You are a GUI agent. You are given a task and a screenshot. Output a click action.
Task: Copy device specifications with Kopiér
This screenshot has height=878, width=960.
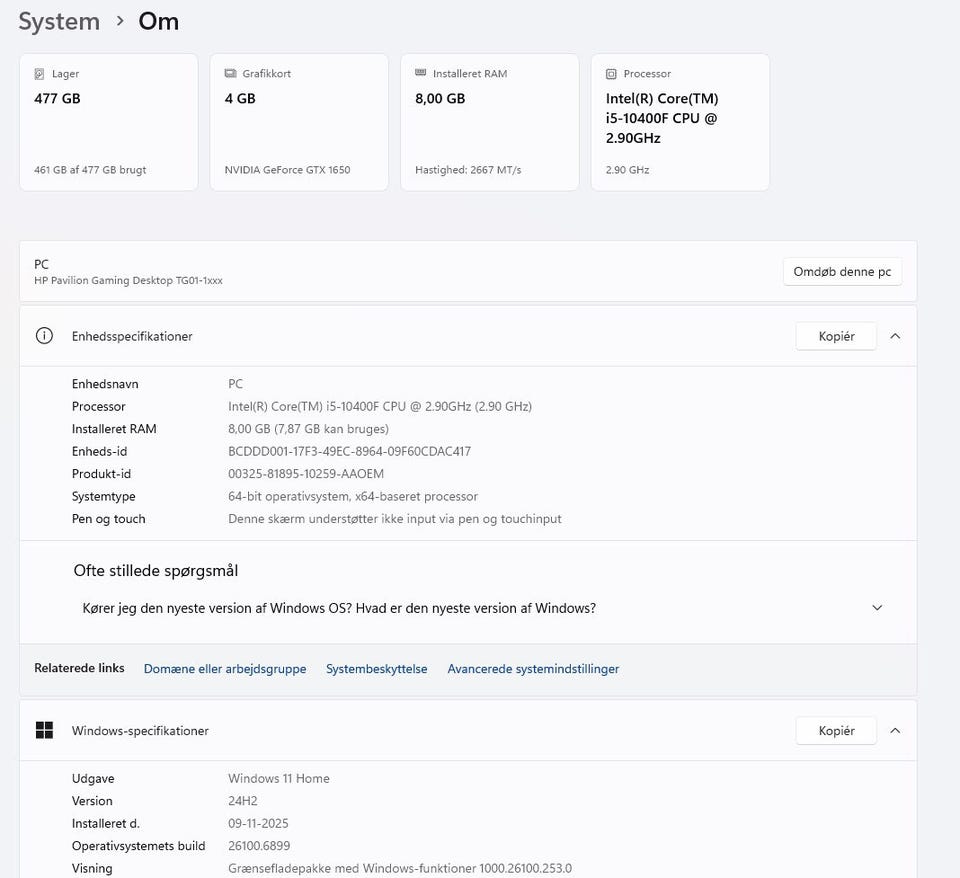(836, 336)
